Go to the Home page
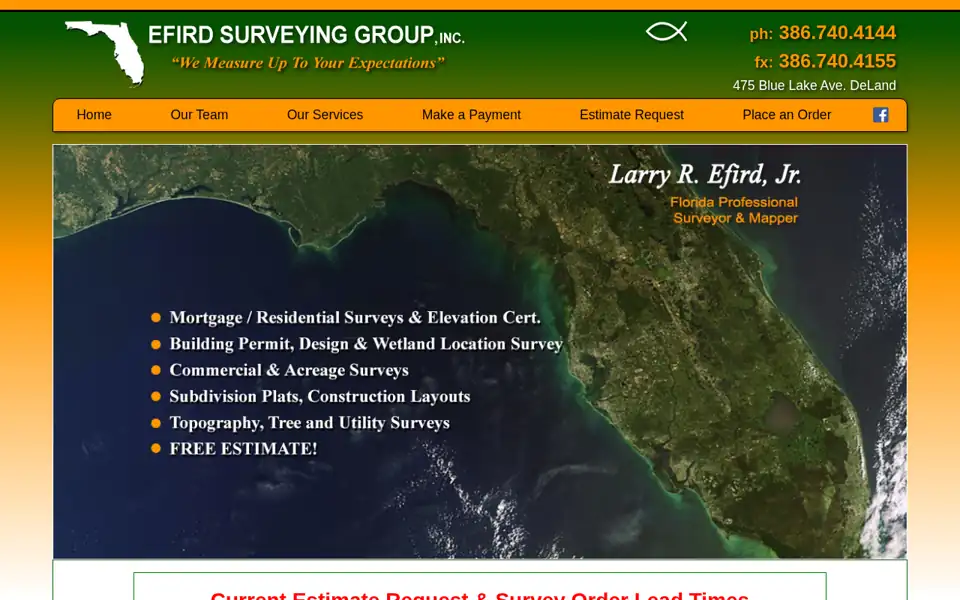This screenshot has height=600, width=960. point(94,114)
